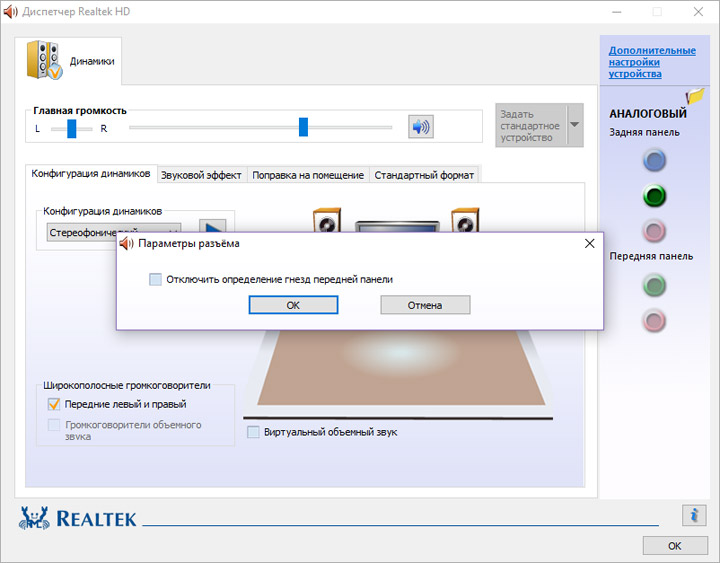Enable Отключить определение гнезд передней панели
The image size is (720, 563).
coord(155,279)
